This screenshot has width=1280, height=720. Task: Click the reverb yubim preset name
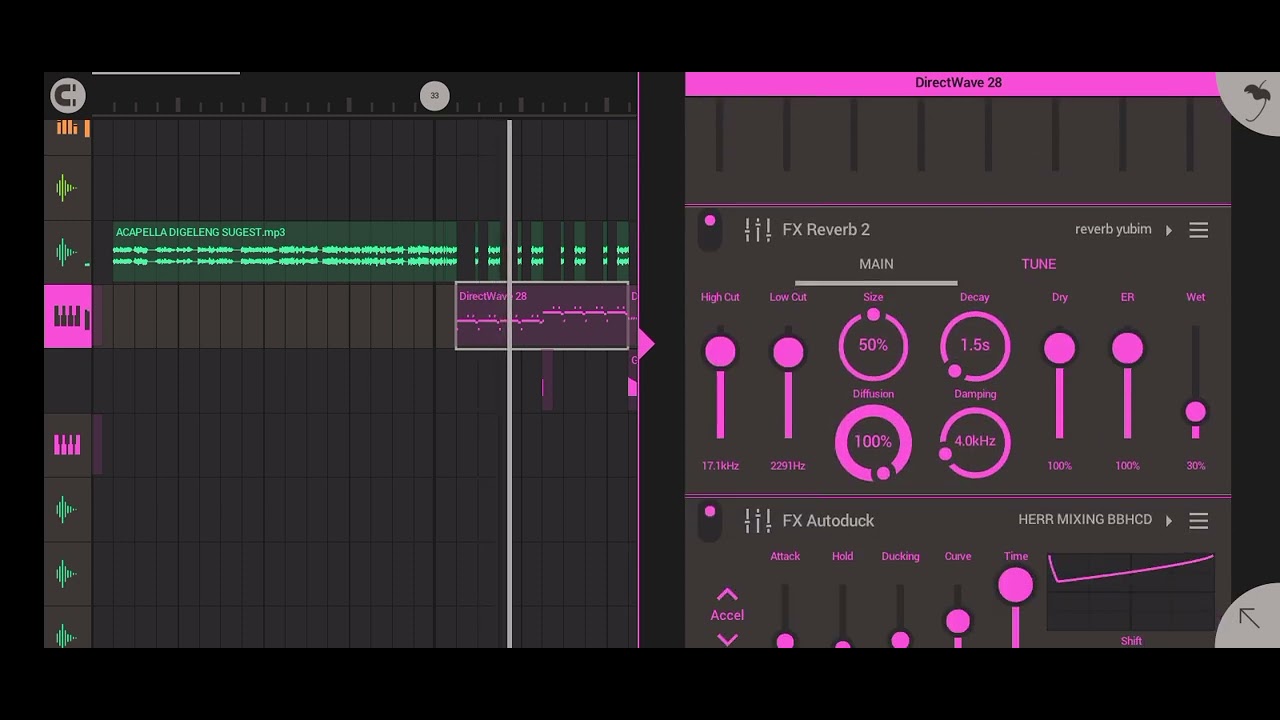point(1113,230)
